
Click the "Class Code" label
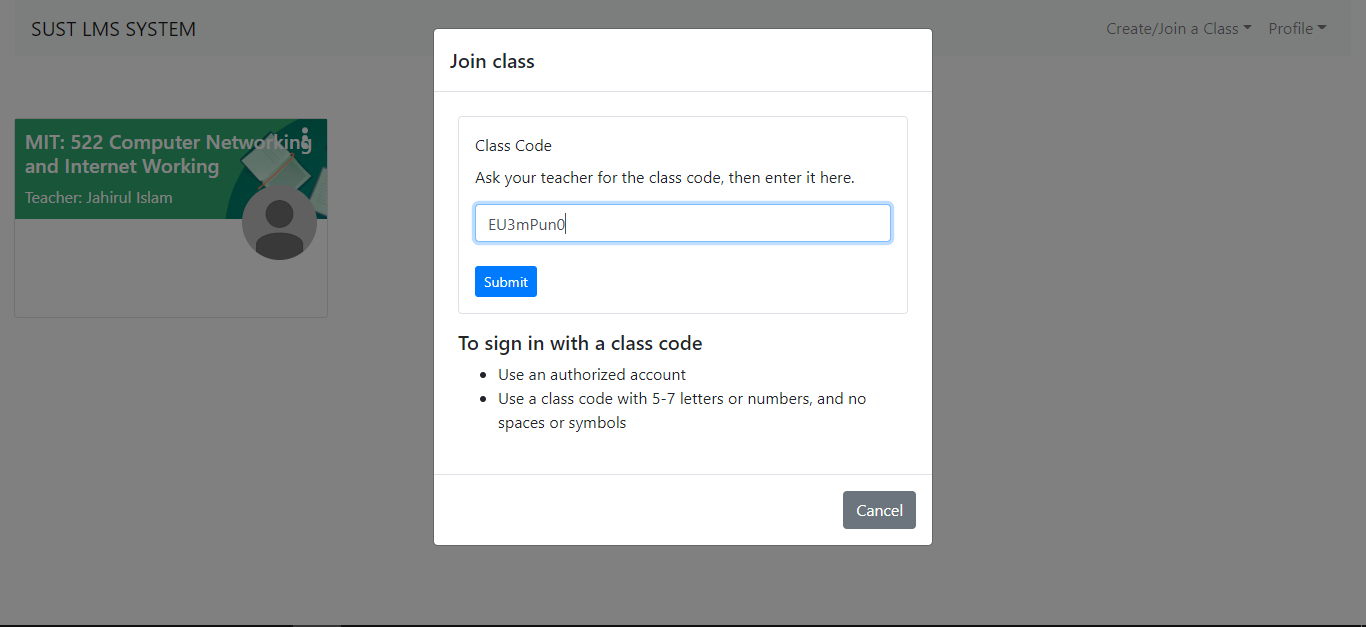coord(513,145)
